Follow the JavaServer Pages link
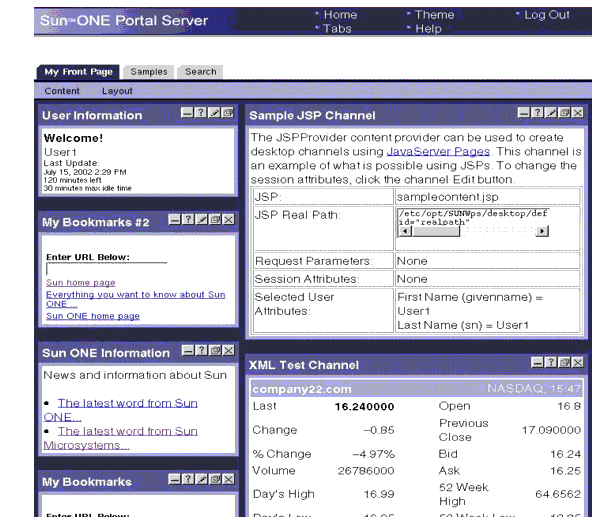 coord(438,151)
